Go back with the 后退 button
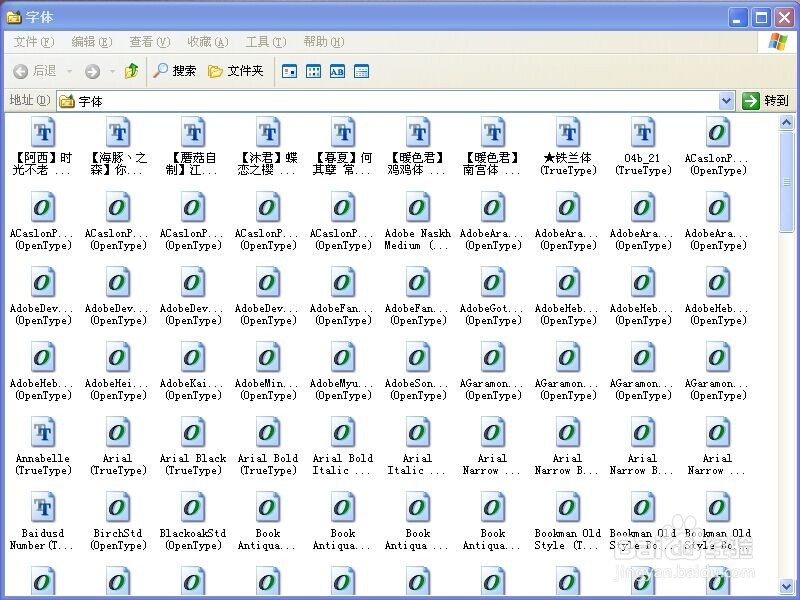The width and height of the screenshot is (800, 600). point(35,71)
